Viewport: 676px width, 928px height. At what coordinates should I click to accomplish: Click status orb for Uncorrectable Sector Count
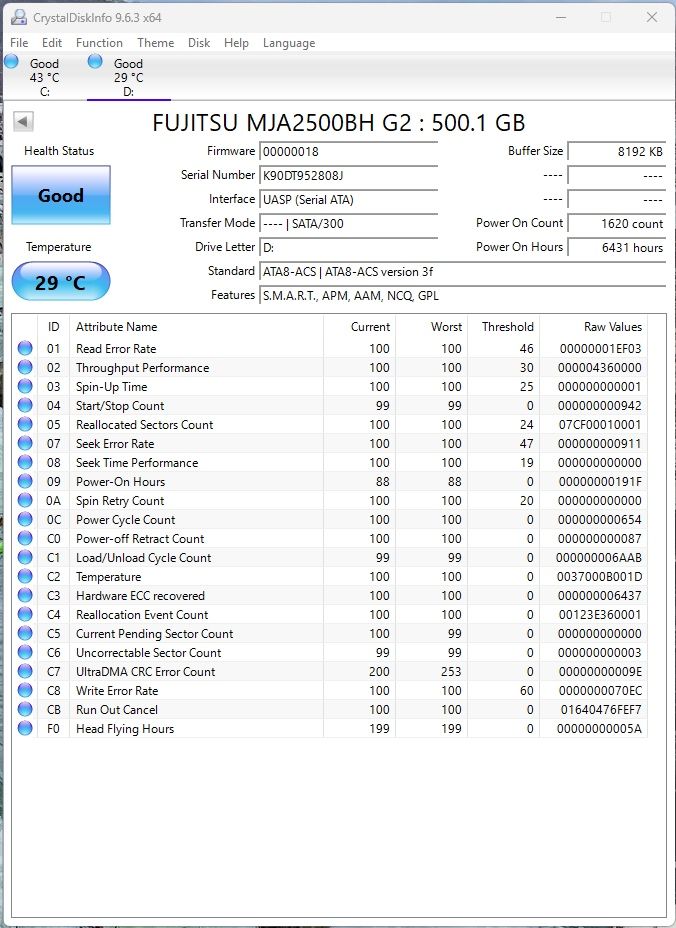pos(25,652)
